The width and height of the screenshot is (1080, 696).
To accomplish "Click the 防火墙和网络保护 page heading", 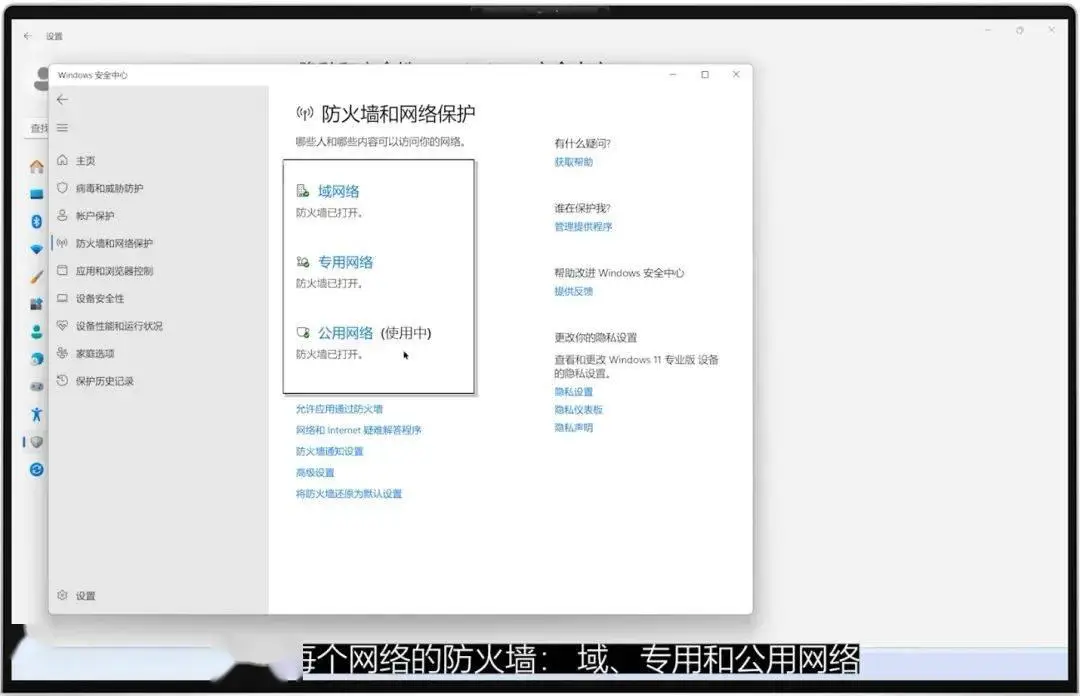I will pyautogui.click(x=397, y=114).
